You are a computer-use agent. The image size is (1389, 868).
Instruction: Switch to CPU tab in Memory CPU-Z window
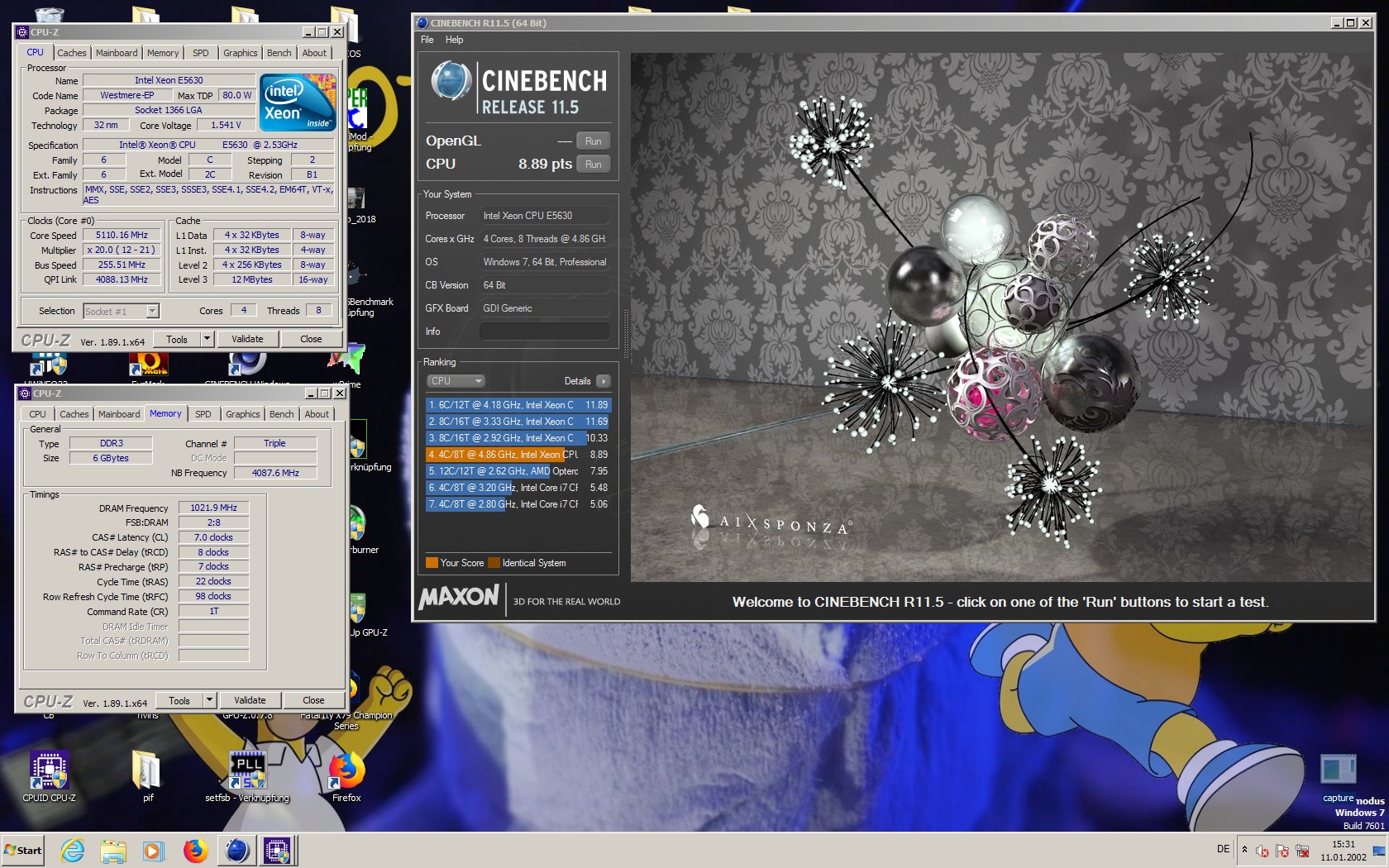point(38,414)
